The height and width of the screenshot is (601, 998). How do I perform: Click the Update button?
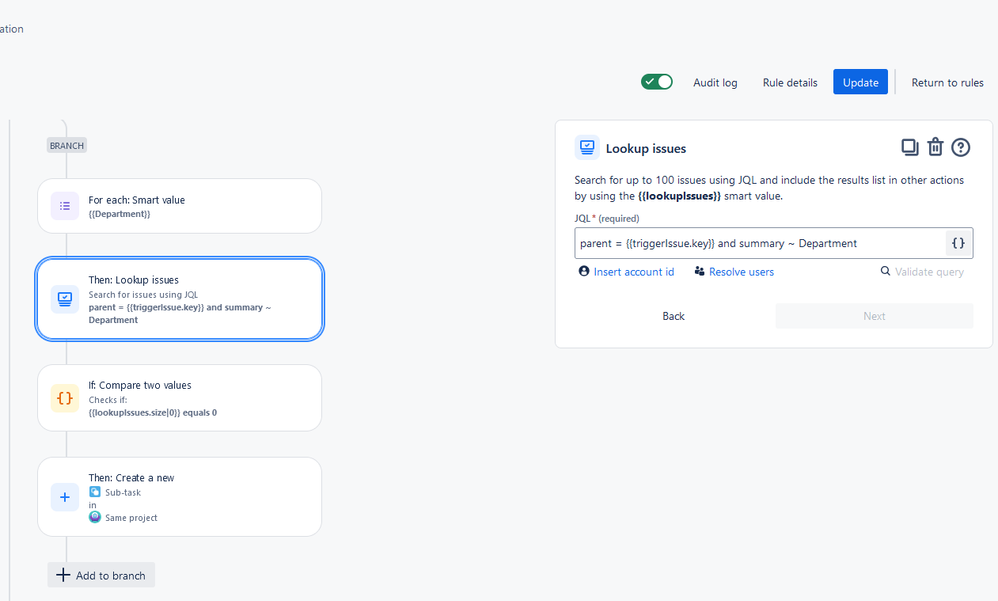pos(861,82)
